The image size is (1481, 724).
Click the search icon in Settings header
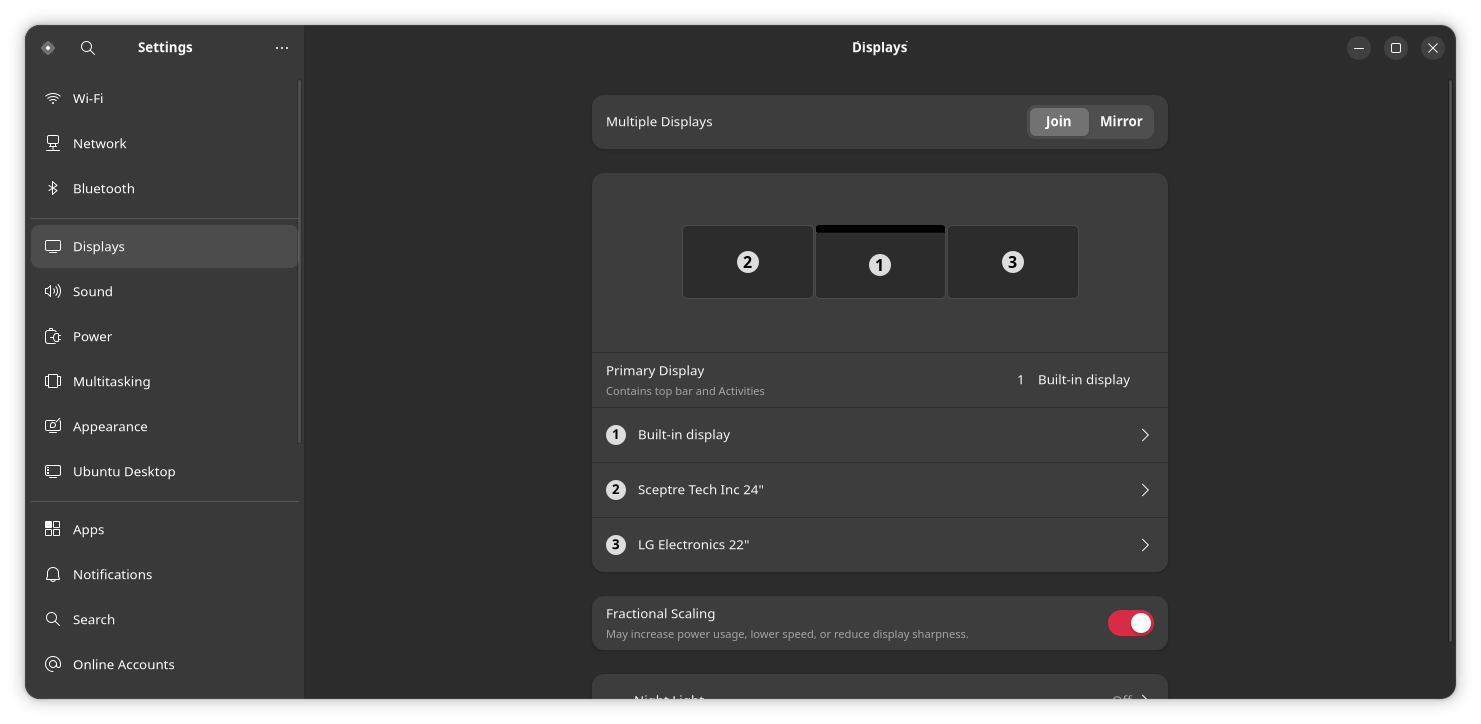(88, 48)
